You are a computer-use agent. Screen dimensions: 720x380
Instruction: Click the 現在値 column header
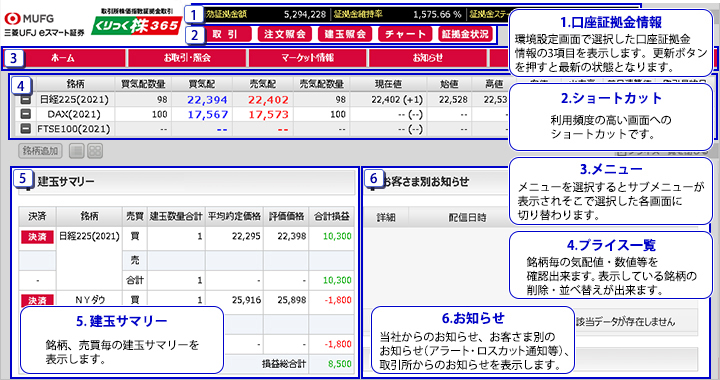[x=388, y=84]
